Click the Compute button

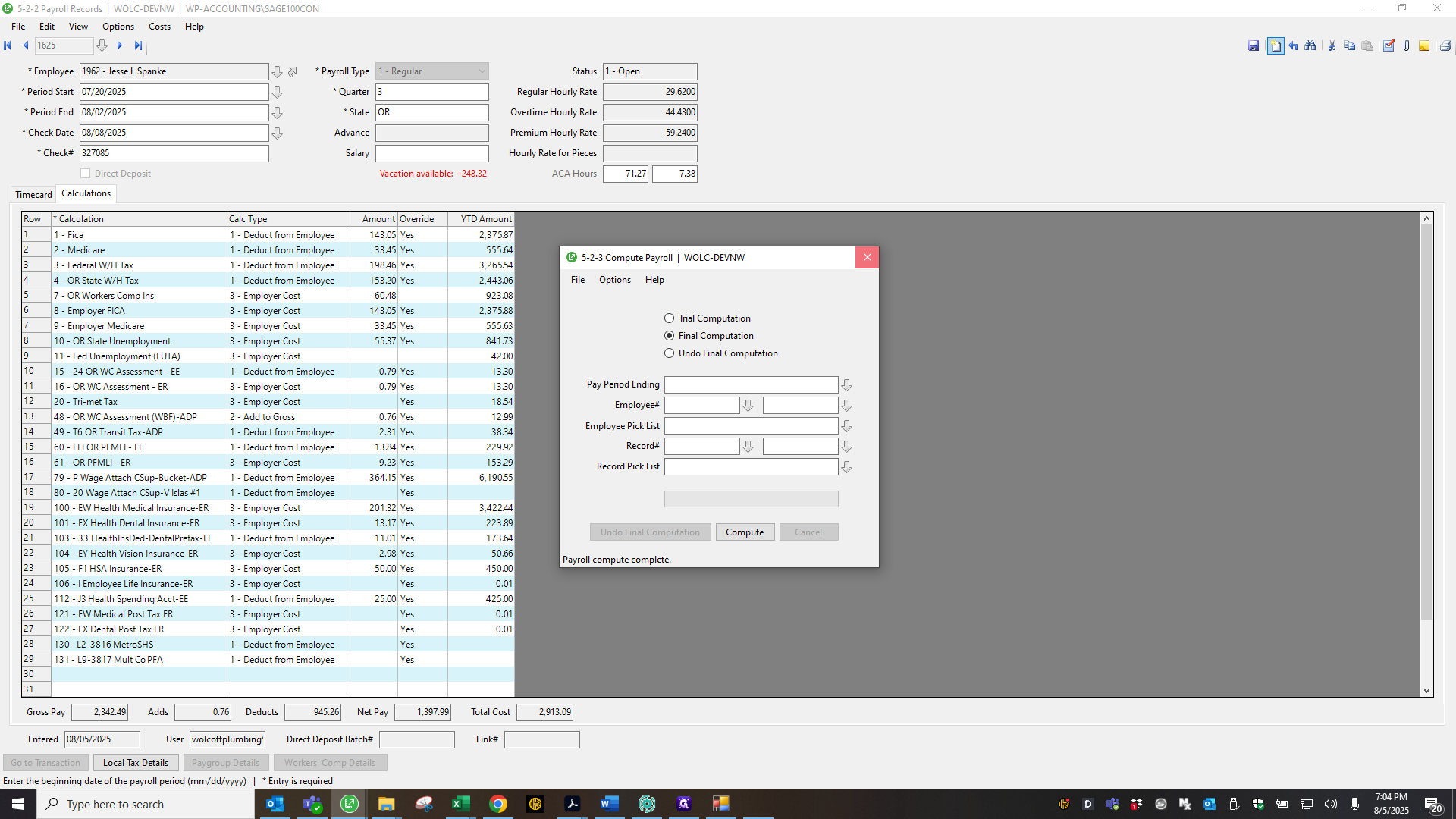(x=745, y=532)
